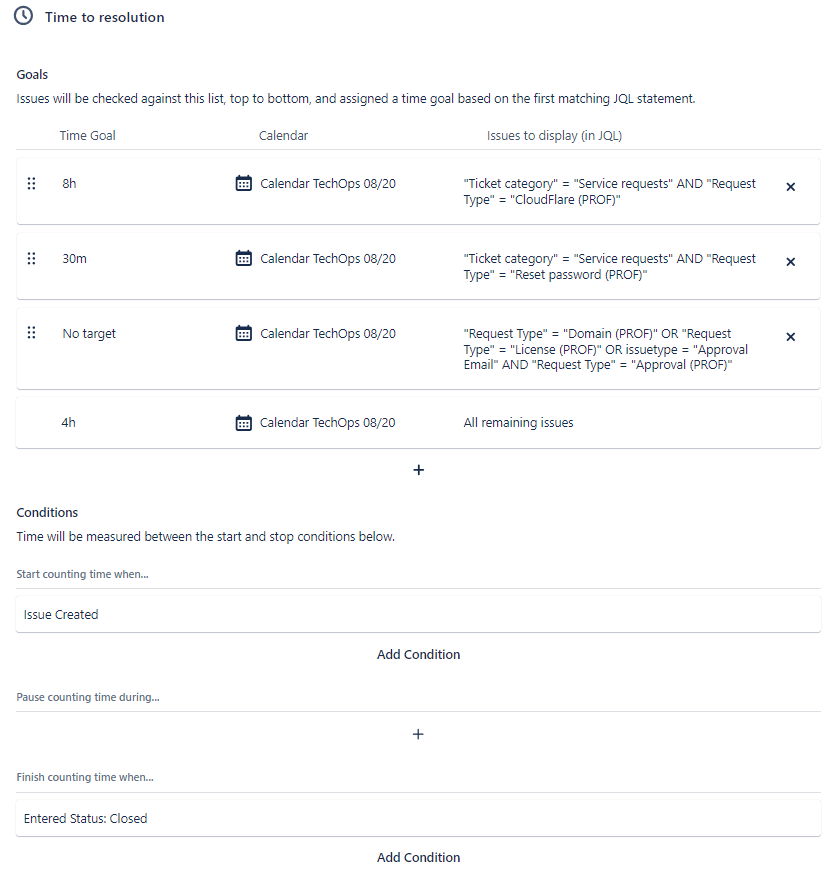Click the calendar icon in the No target row

(x=244, y=333)
